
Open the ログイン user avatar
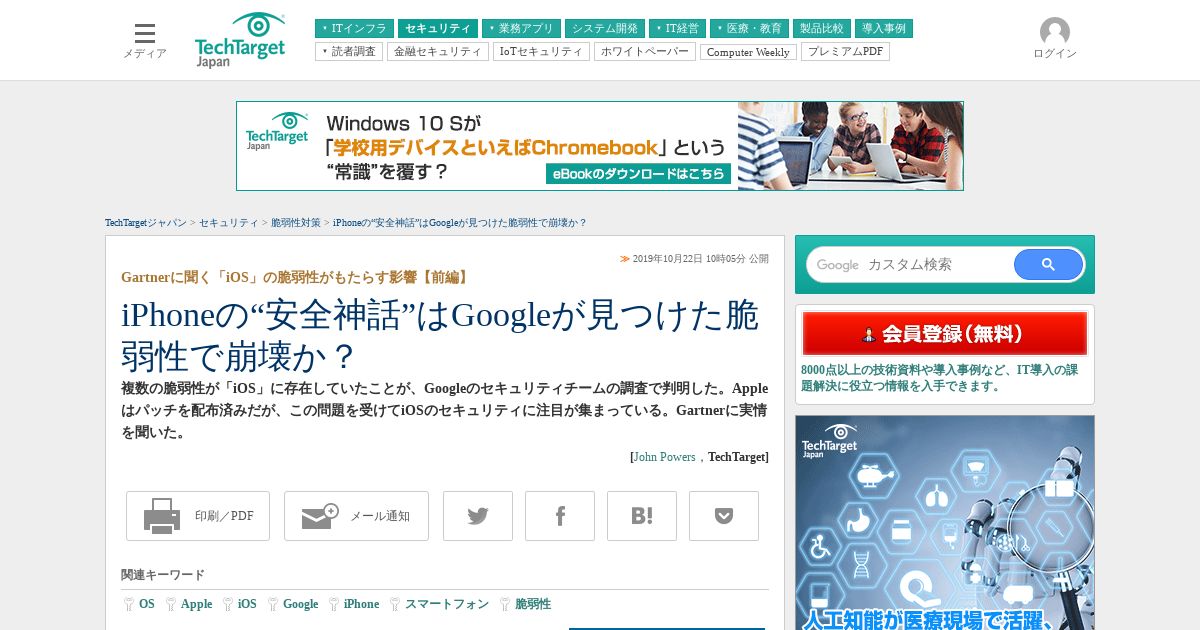pos(1055,32)
